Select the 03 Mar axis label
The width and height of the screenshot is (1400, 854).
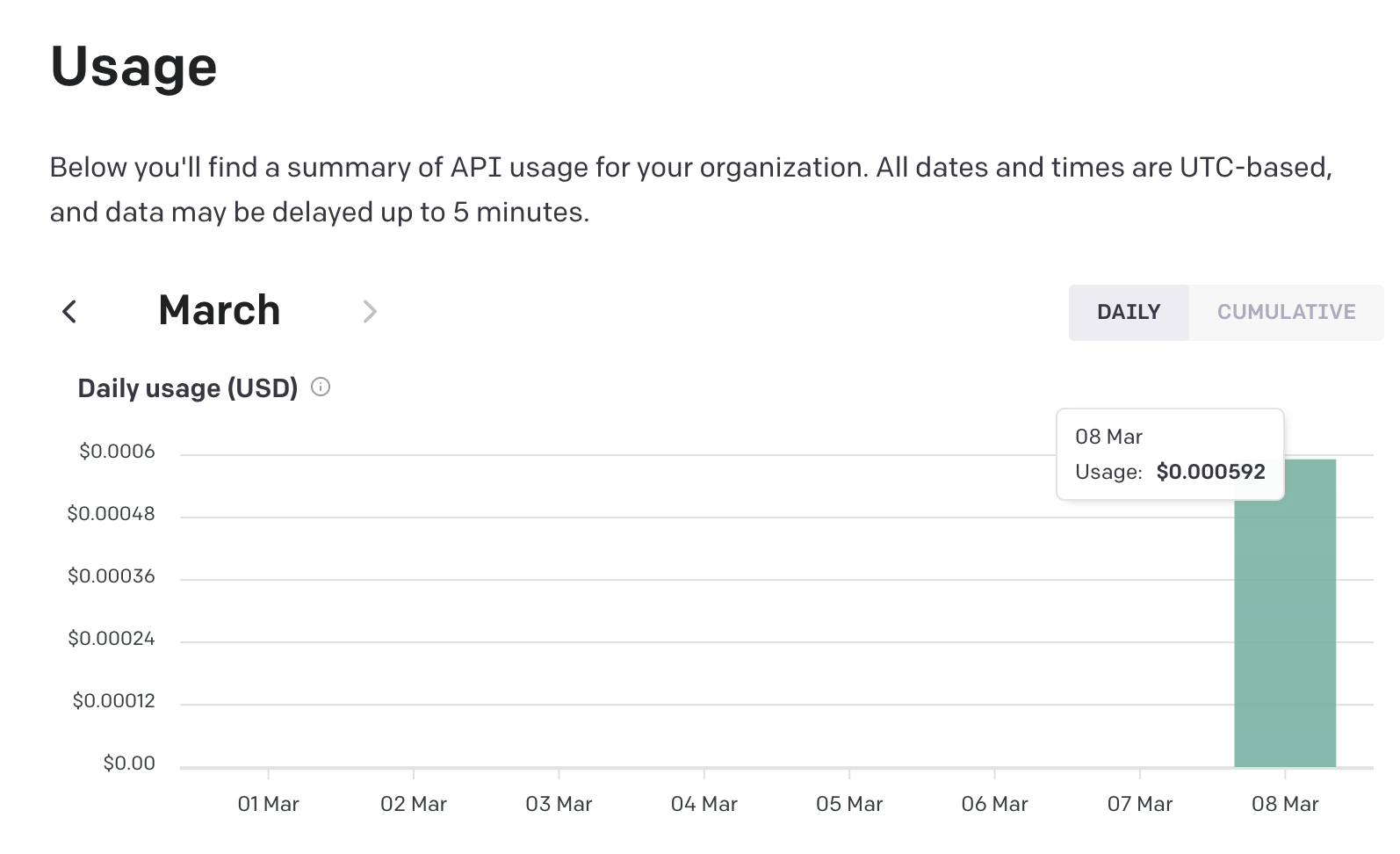tap(559, 804)
